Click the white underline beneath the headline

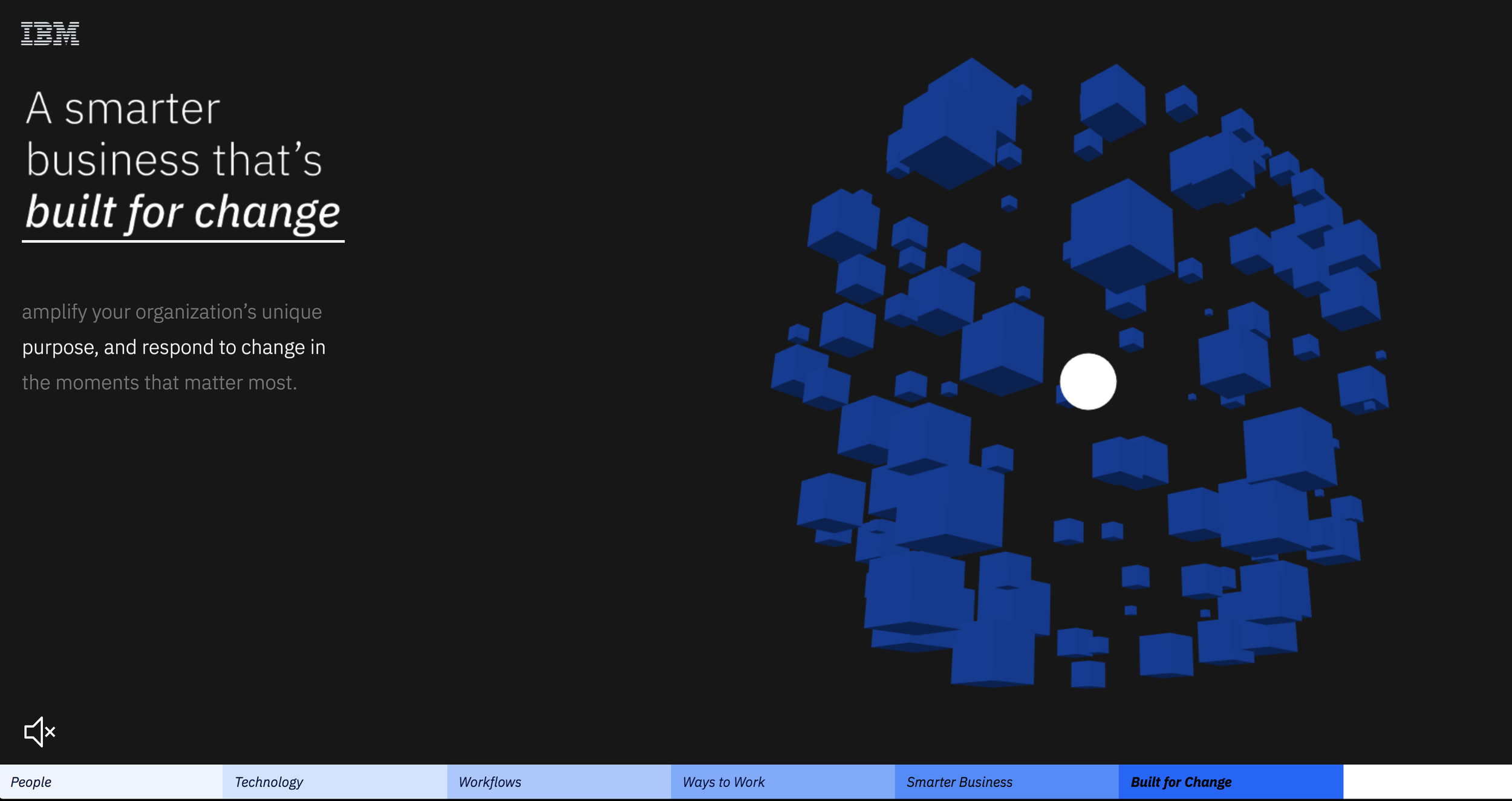[x=183, y=241]
